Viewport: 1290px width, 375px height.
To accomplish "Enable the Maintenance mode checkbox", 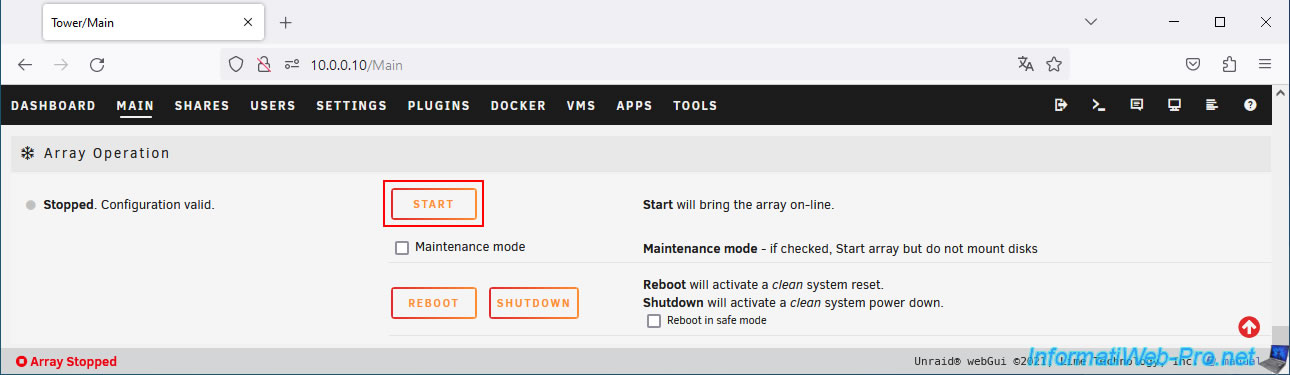I will tap(402, 248).
